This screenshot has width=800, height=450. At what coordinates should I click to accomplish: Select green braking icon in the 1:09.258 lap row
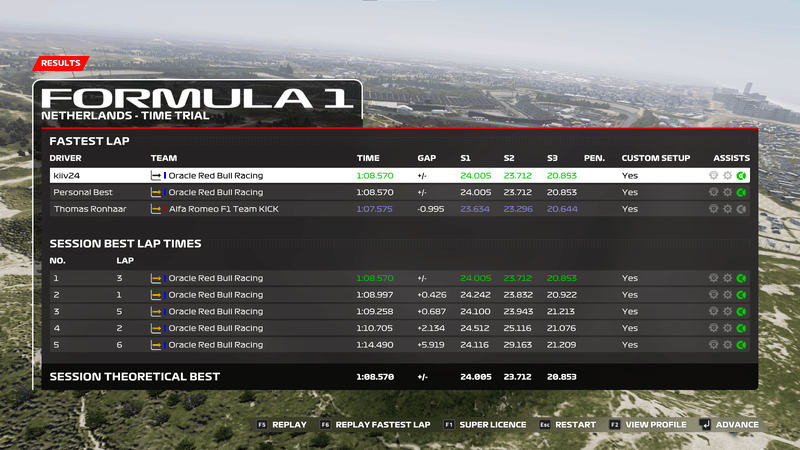click(741, 311)
